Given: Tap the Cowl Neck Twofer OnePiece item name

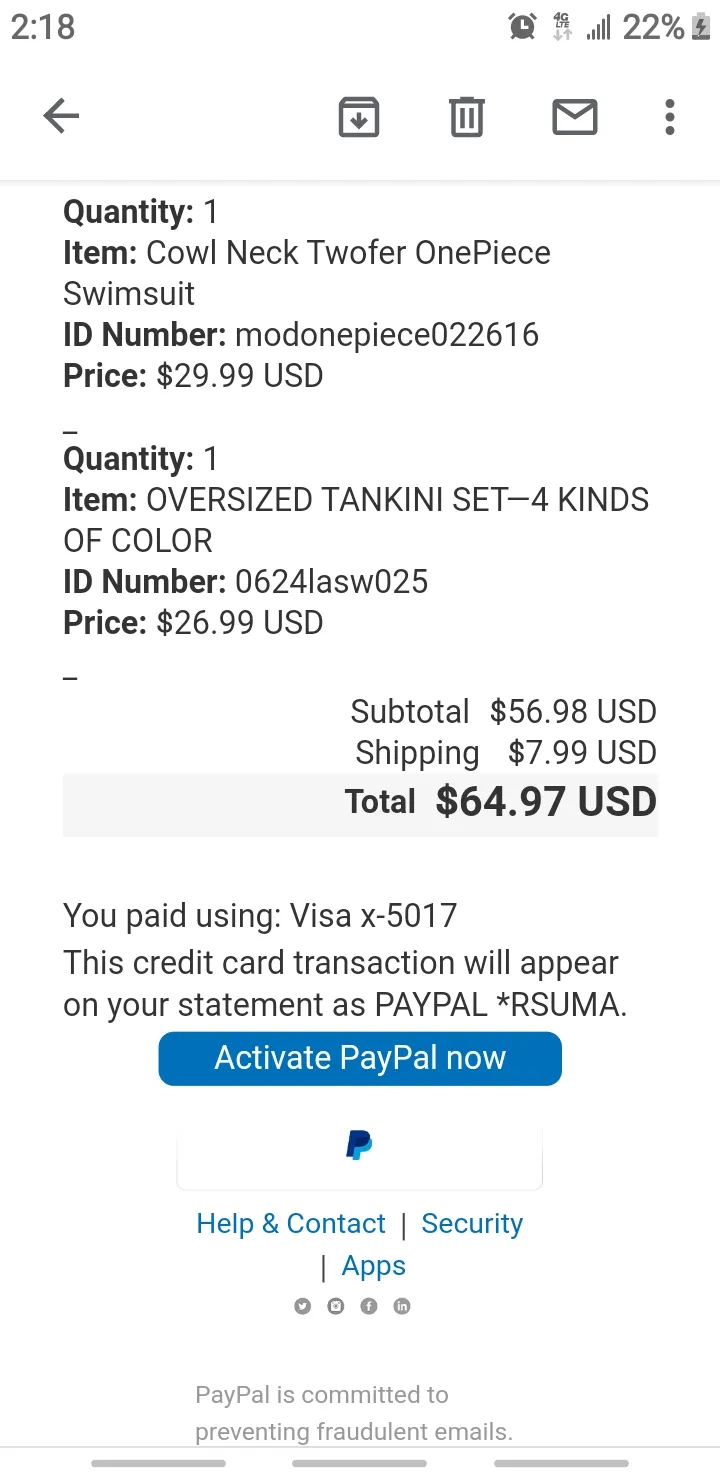Looking at the screenshot, I should pyautogui.click(x=307, y=273).
